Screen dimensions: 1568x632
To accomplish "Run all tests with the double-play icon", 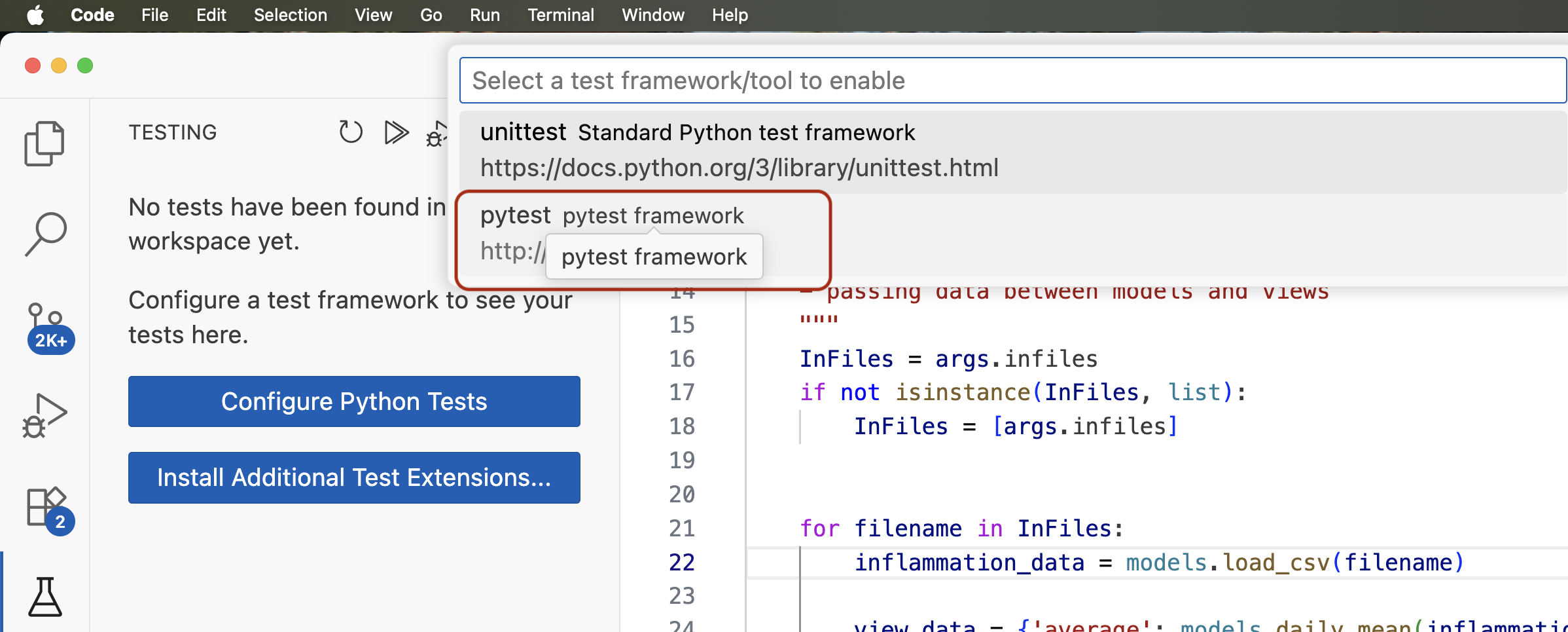I will pos(396,132).
